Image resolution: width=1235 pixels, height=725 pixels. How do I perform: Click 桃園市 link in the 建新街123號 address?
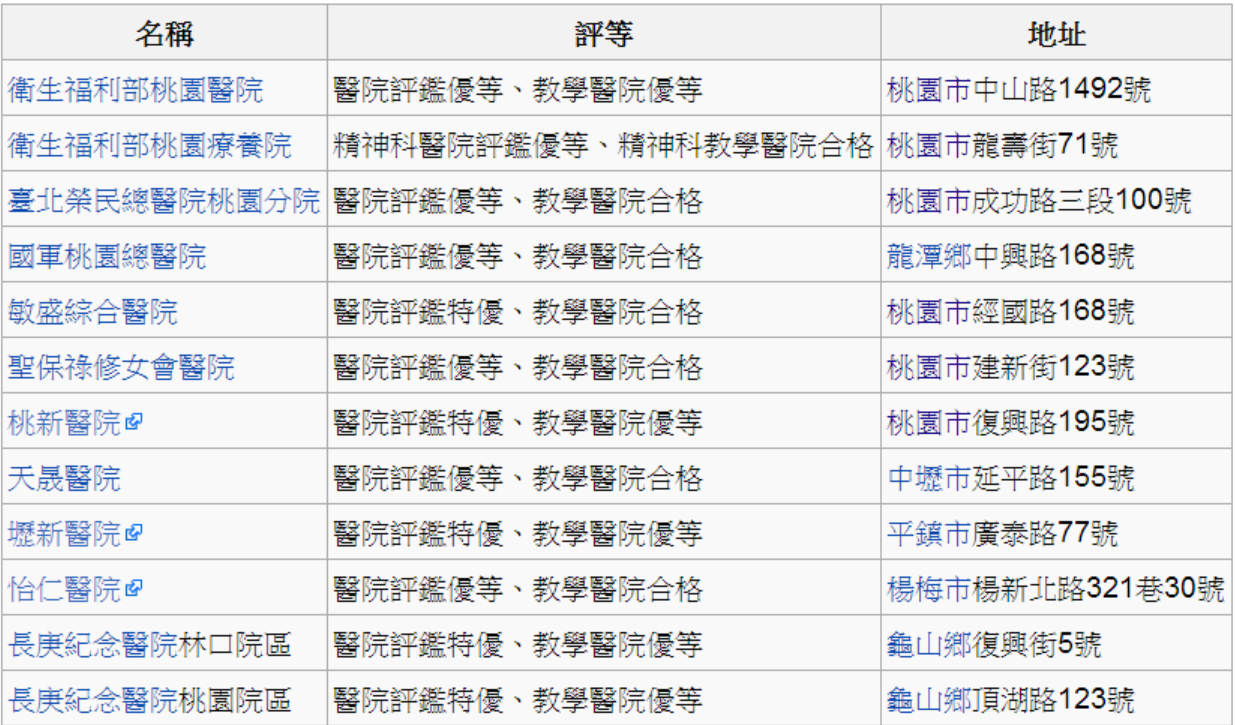tap(929, 367)
